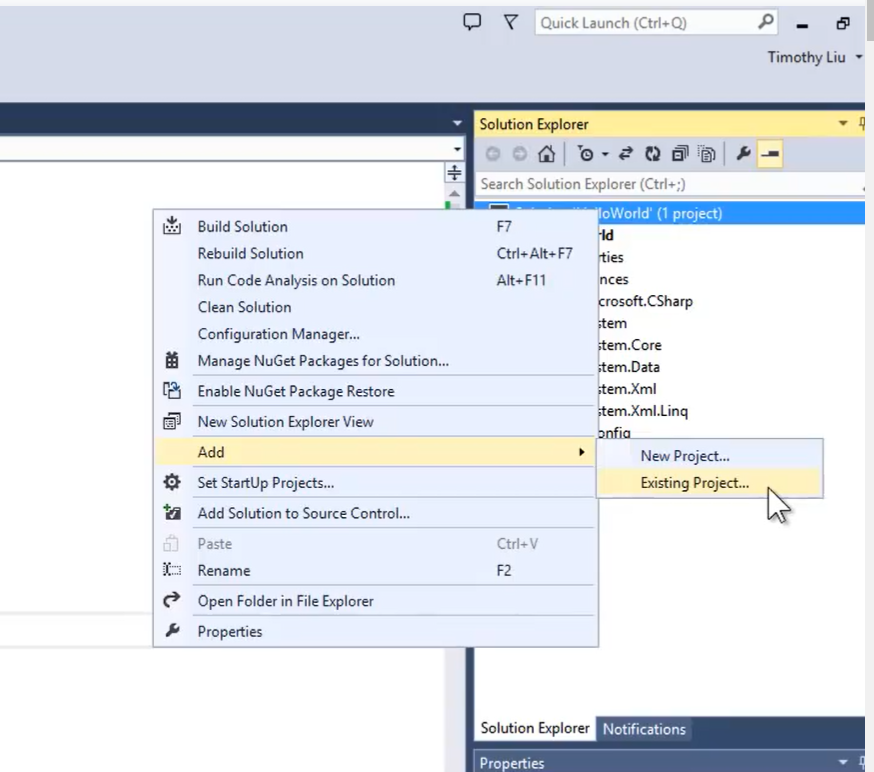This screenshot has height=772, width=874.
Task: Click Enable NuGet Package Restore icon
Action: (172, 391)
